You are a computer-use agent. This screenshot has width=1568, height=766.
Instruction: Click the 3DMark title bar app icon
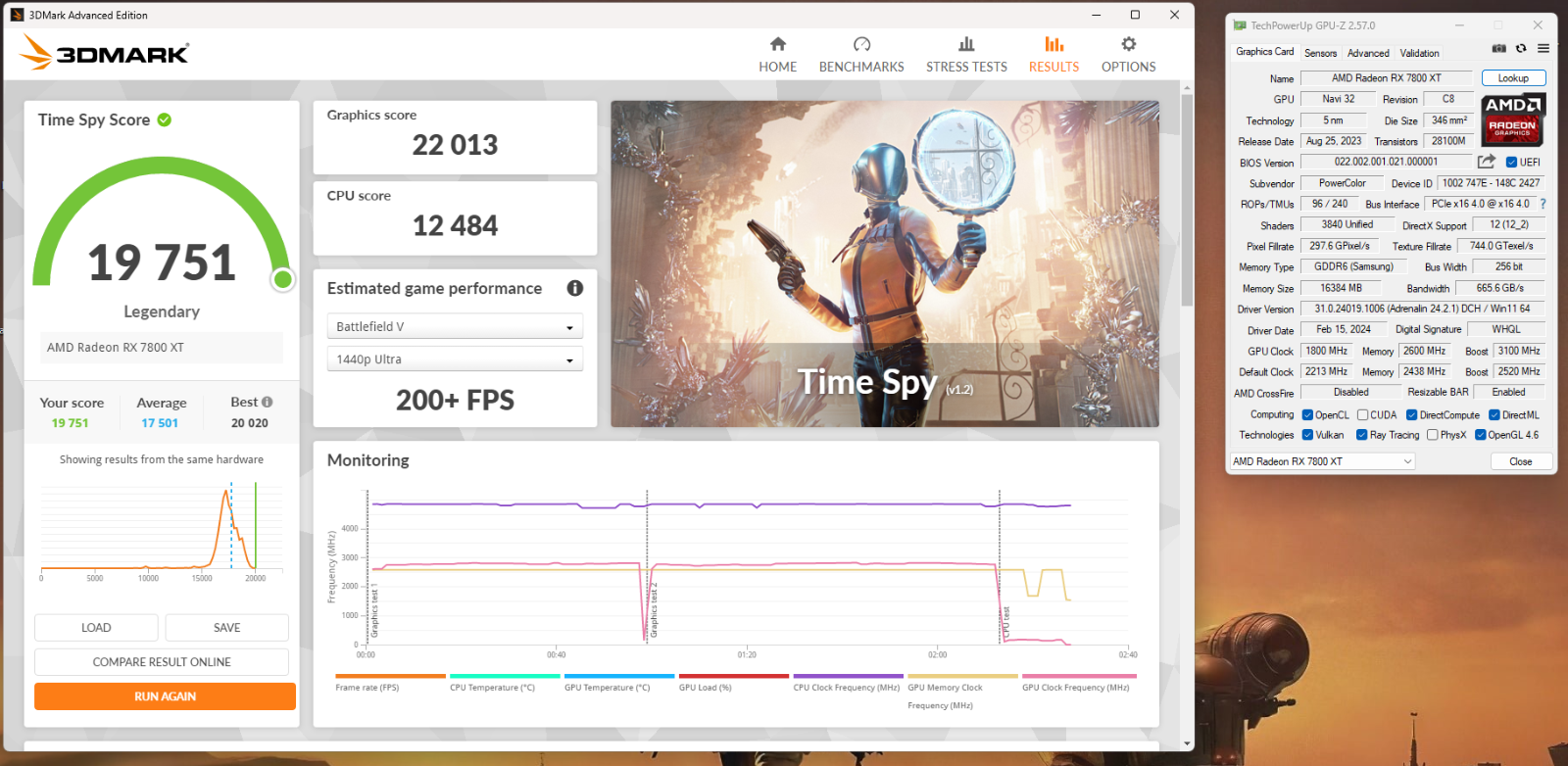click(x=17, y=15)
